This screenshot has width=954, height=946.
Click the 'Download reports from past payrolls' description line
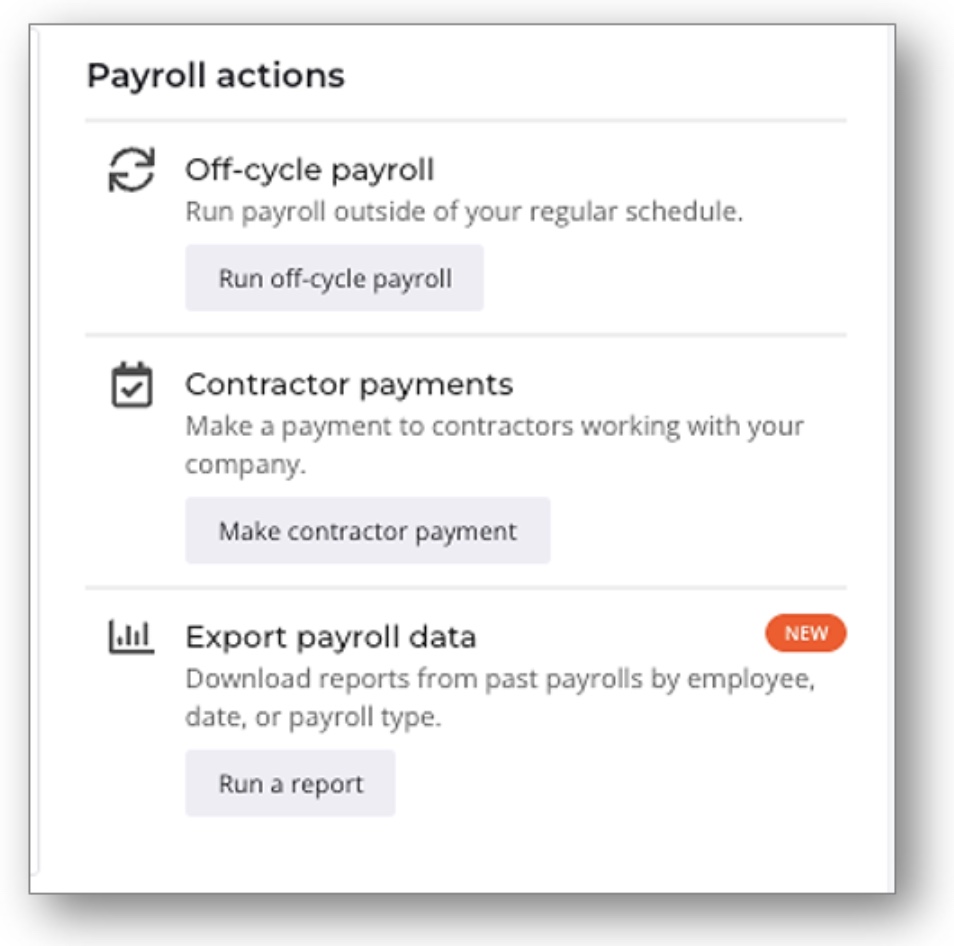point(500,679)
